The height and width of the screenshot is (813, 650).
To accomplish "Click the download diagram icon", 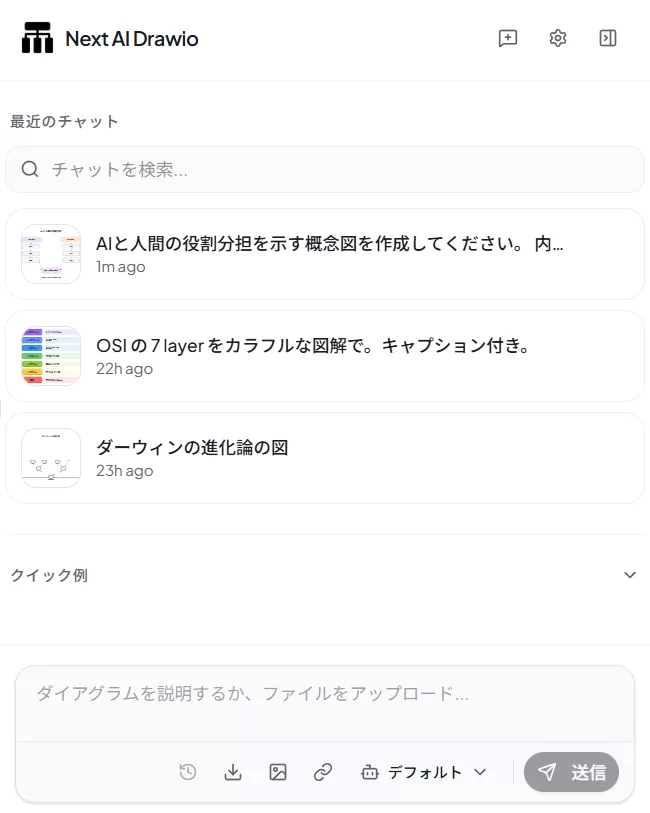I will (x=233, y=772).
